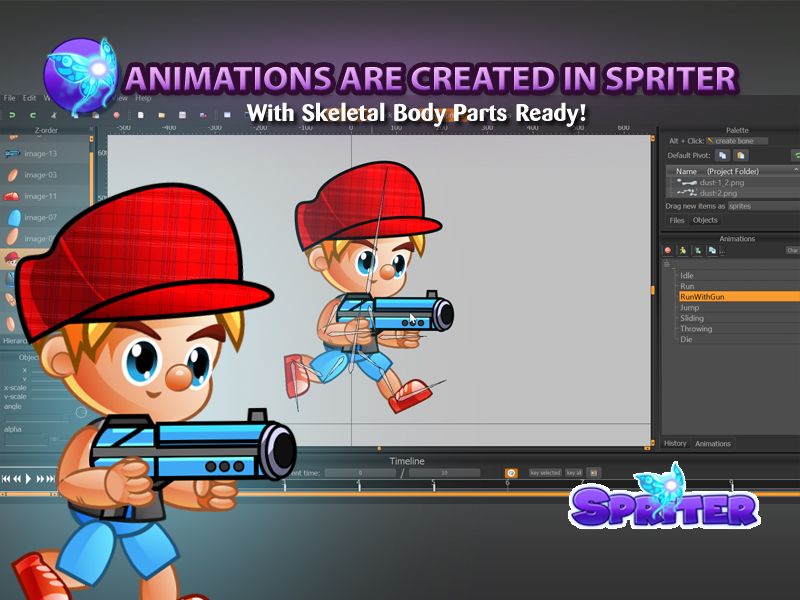Click the current time field on the timeline

point(360,473)
